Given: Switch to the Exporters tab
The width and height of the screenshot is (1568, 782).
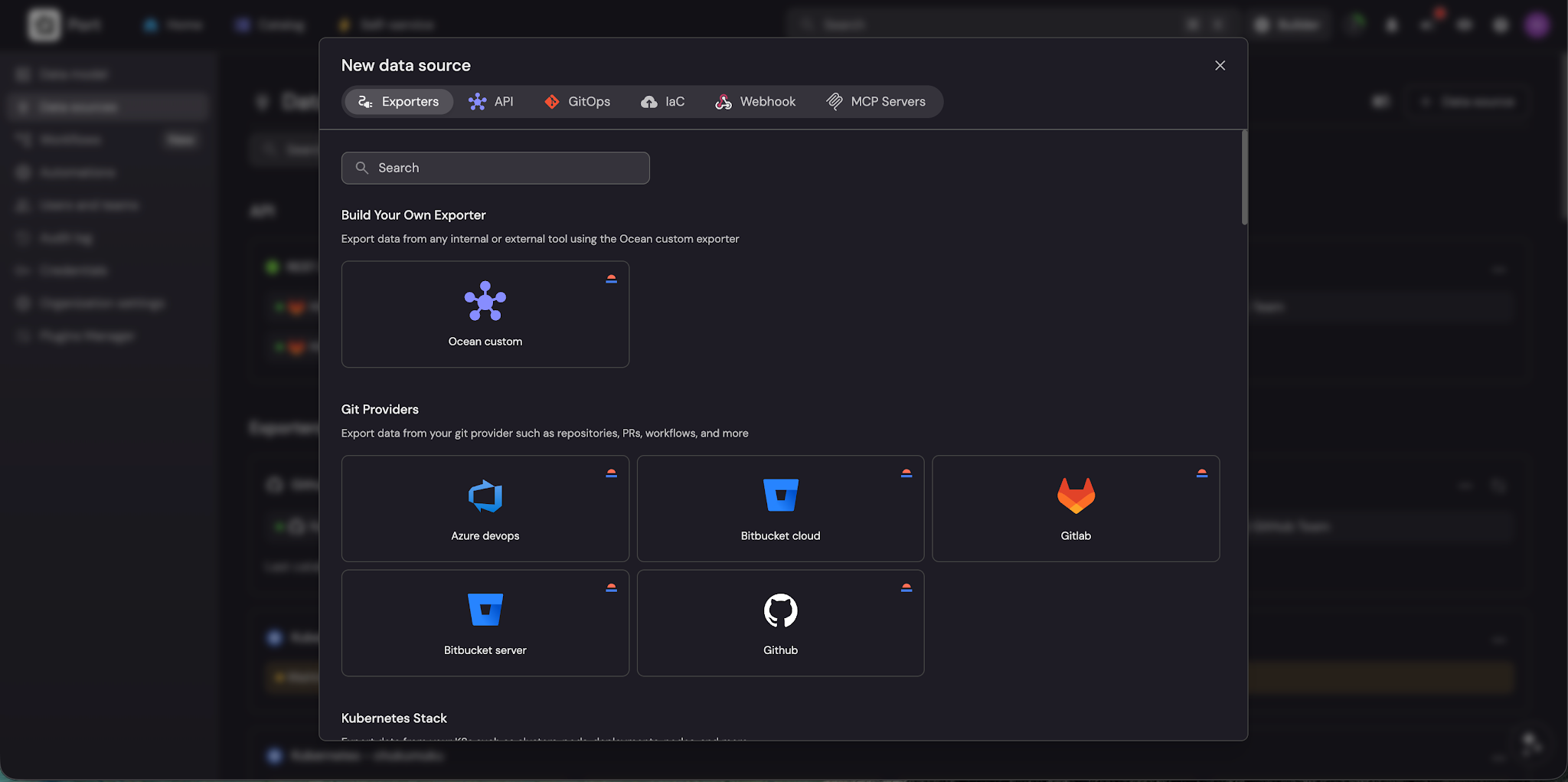Looking at the screenshot, I should pyautogui.click(x=399, y=101).
